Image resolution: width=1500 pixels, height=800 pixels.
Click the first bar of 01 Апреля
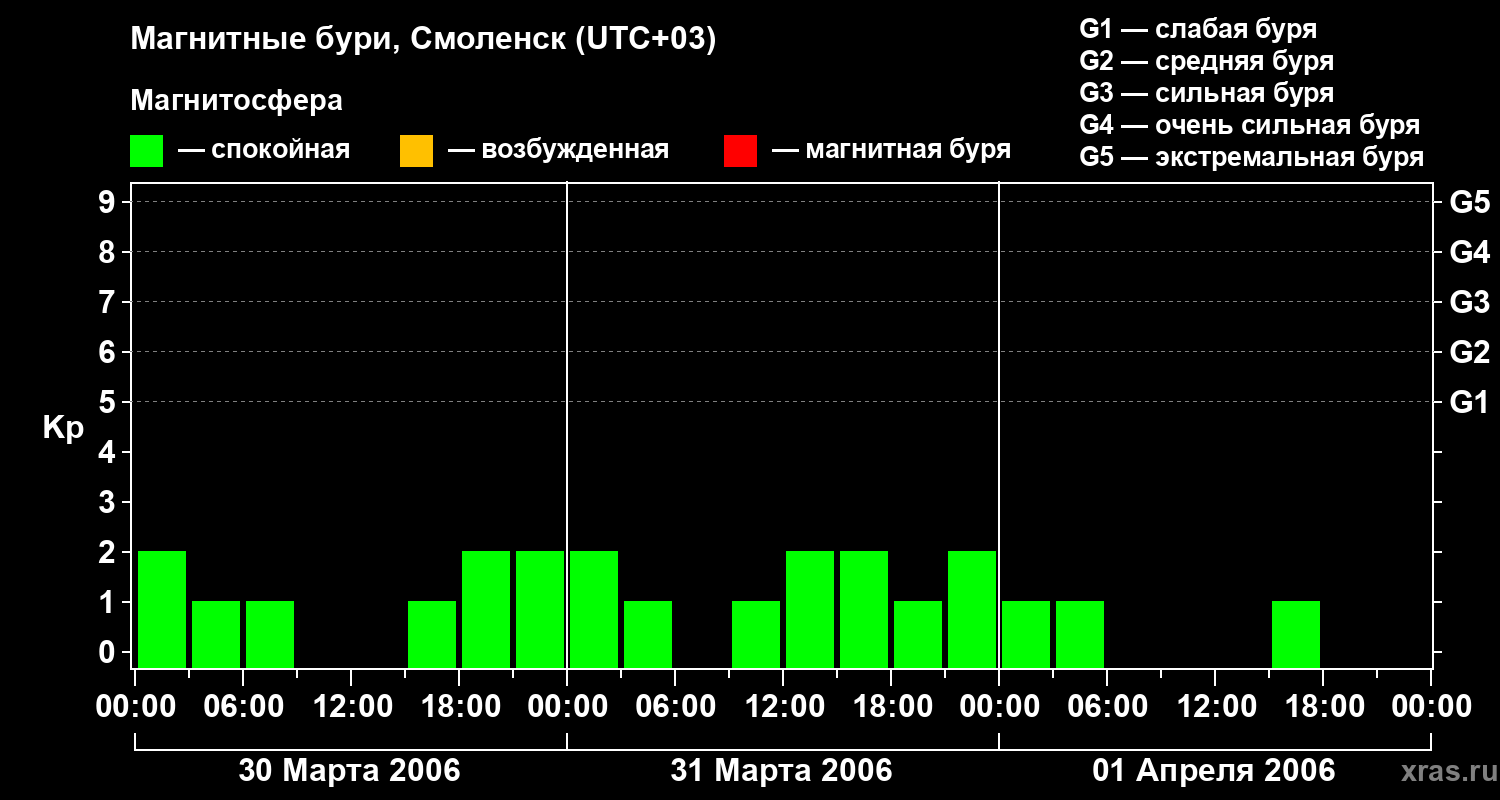click(1026, 634)
